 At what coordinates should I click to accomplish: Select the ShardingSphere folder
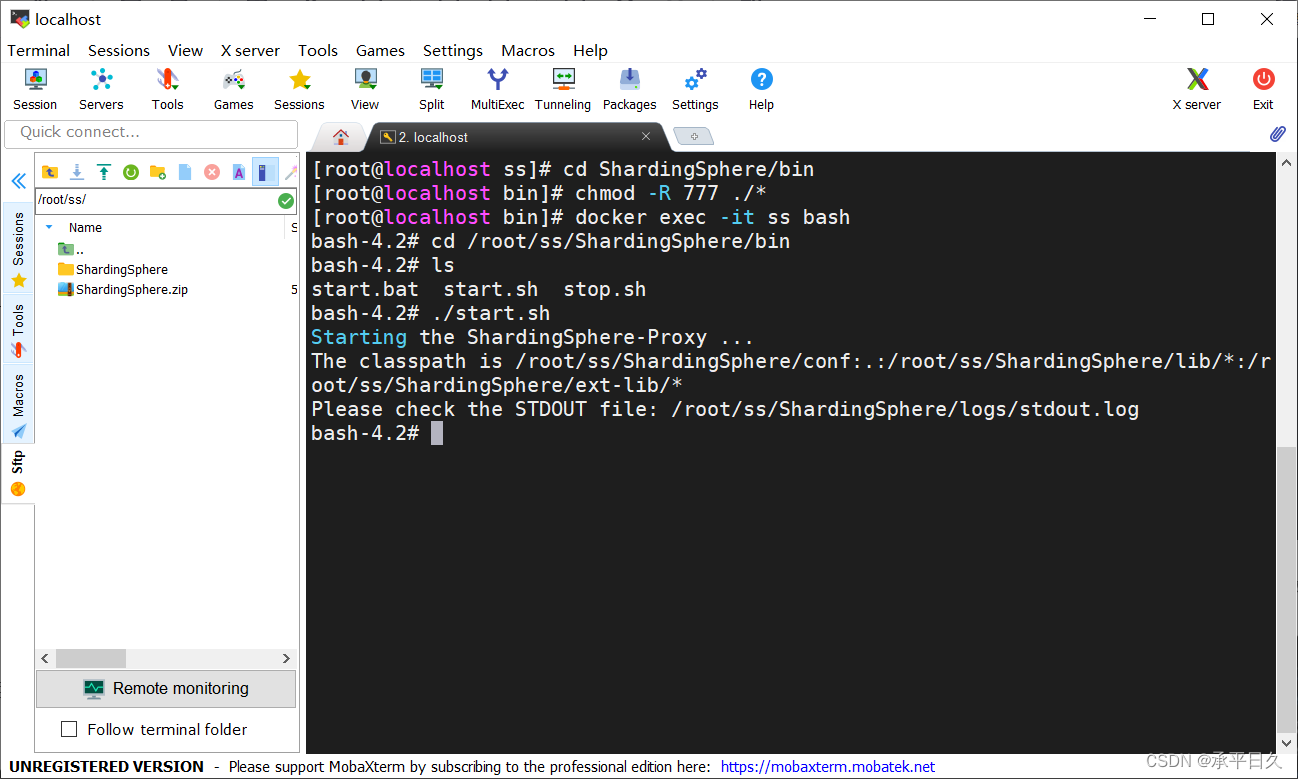113,269
